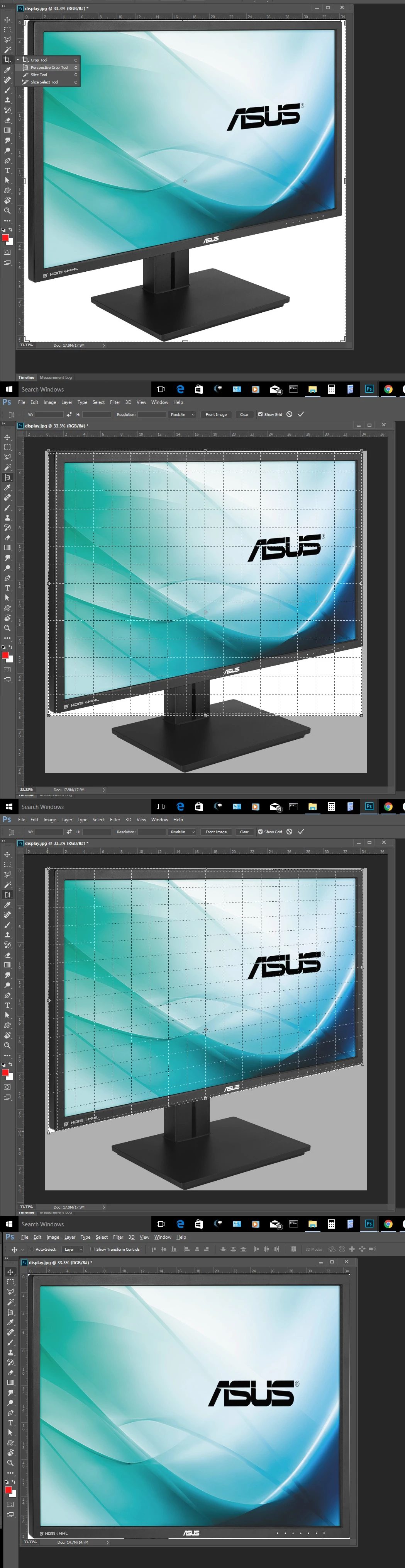The image size is (405, 1568).
Task: Select Move tool in the flyout-open window
Action: point(7,20)
